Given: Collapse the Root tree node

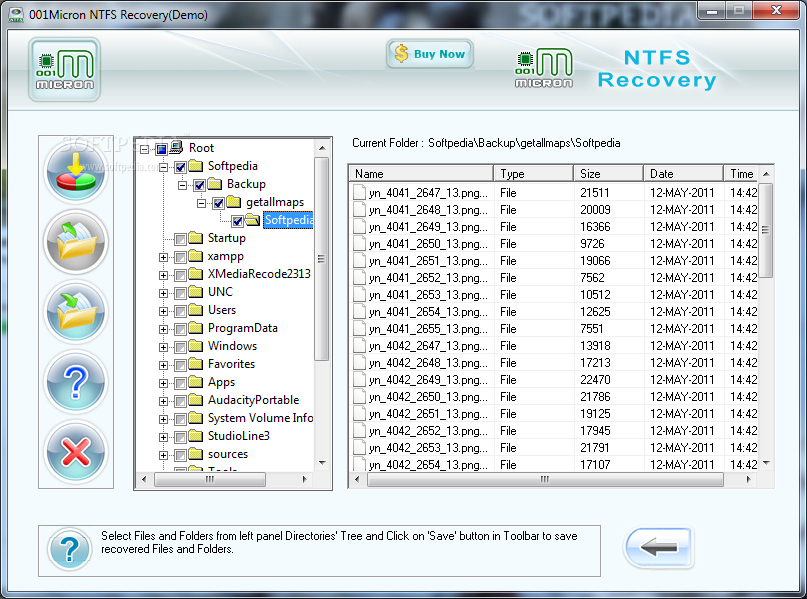Looking at the screenshot, I should coord(145,149).
